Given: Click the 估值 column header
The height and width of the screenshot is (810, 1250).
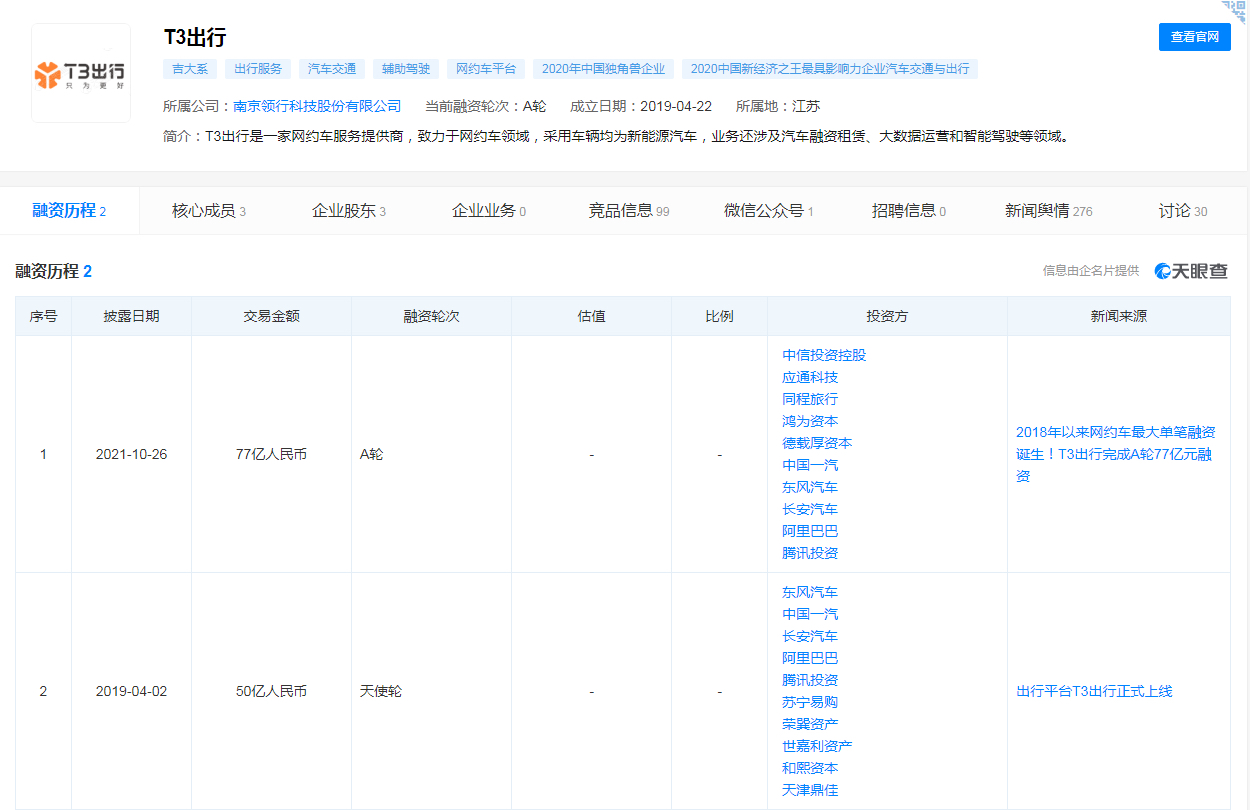Looking at the screenshot, I should tap(591, 316).
